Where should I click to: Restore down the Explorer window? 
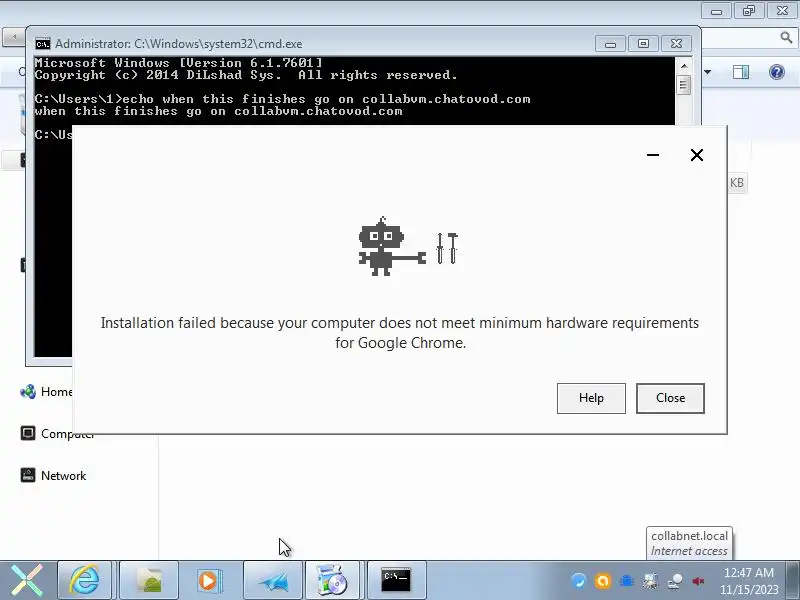pyautogui.click(x=748, y=11)
